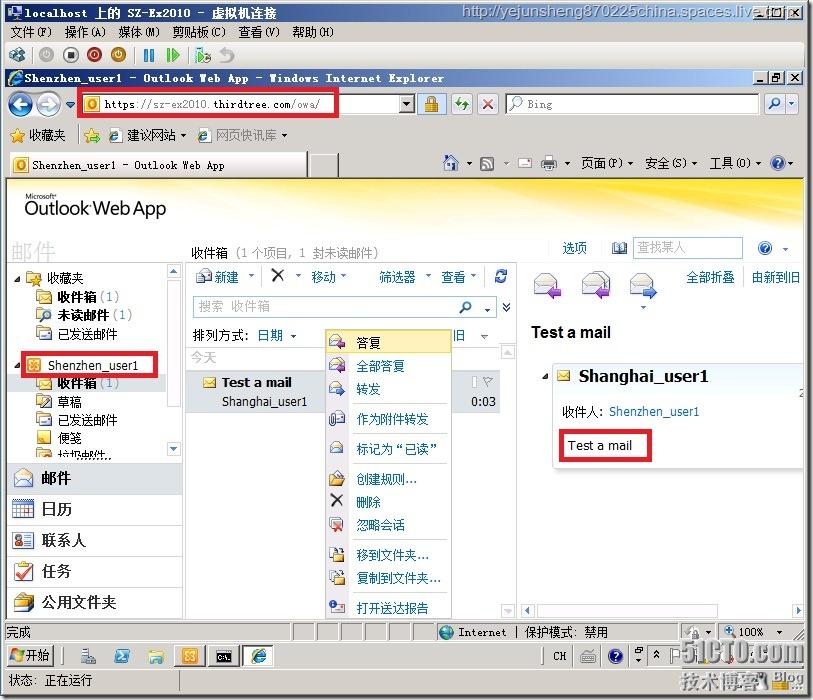
Task: Click the IE forward arrow button
Action: (x=48, y=105)
